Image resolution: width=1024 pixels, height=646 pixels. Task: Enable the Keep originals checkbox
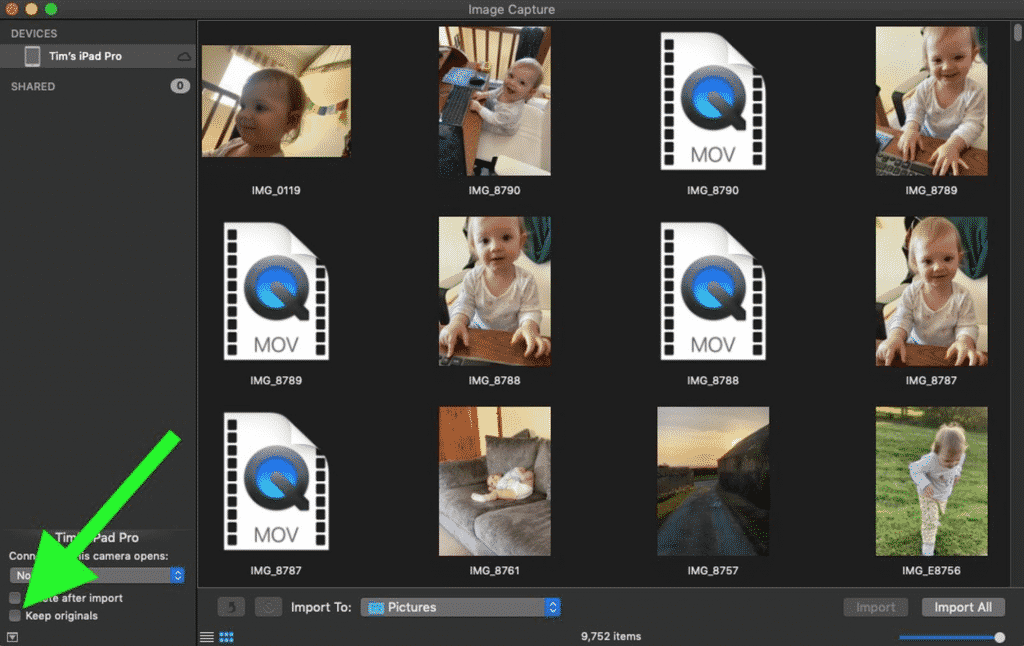pyautogui.click(x=14, y=617)
